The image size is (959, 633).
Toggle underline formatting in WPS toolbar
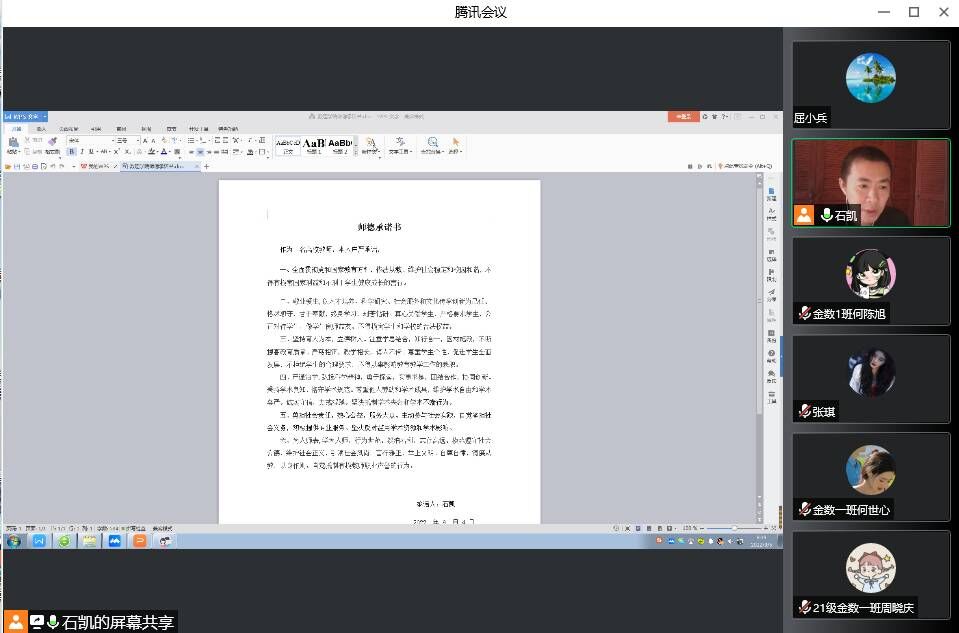92,152
